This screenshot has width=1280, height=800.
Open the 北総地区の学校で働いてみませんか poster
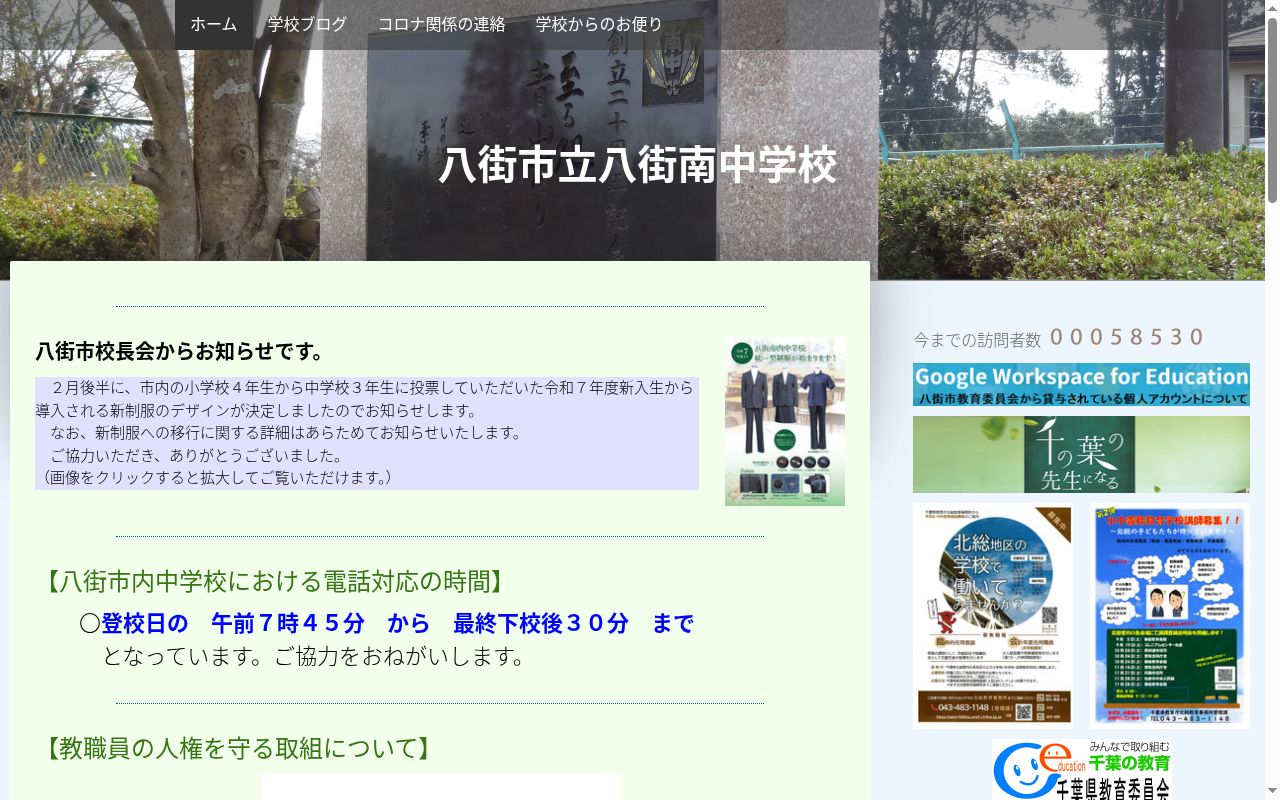993,615
